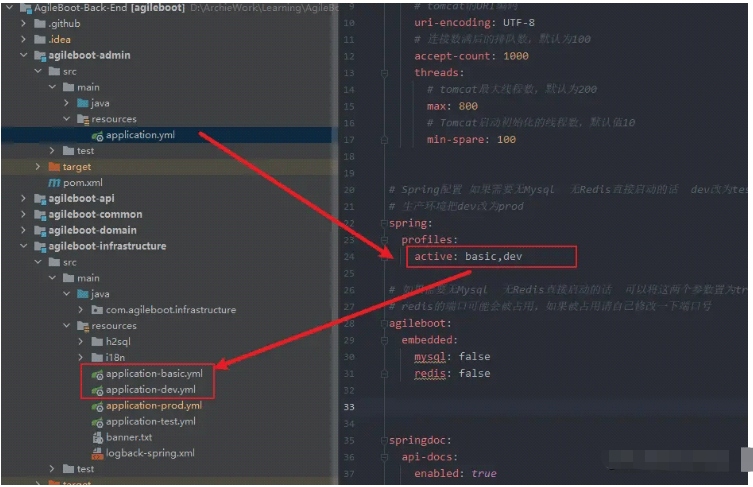Expand the com.agileboot.infrastructure package chevron

[x=81, y=310]
